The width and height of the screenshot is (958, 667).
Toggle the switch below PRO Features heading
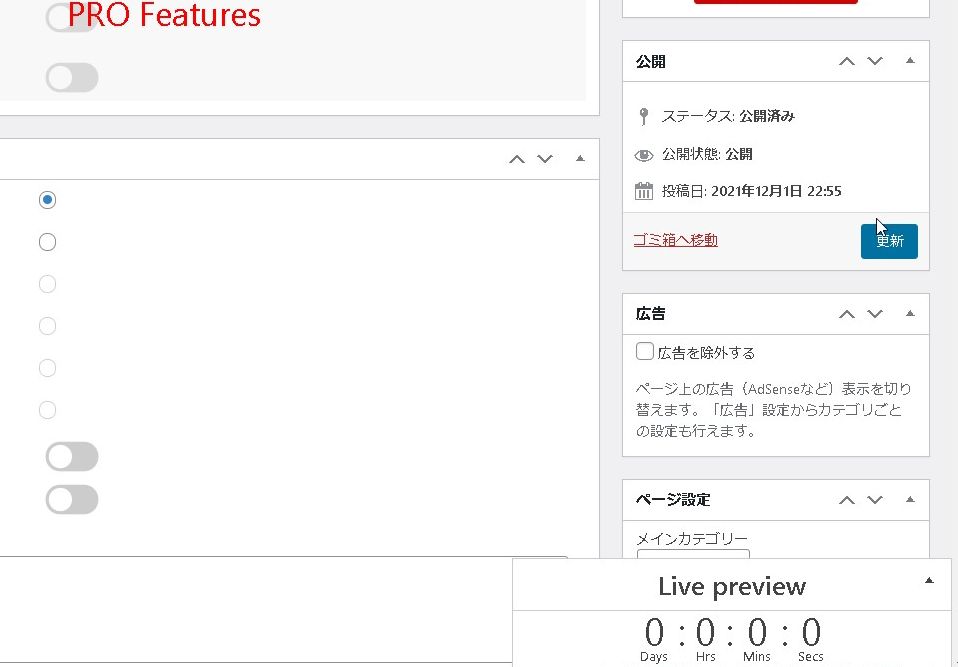coord(72,77)
